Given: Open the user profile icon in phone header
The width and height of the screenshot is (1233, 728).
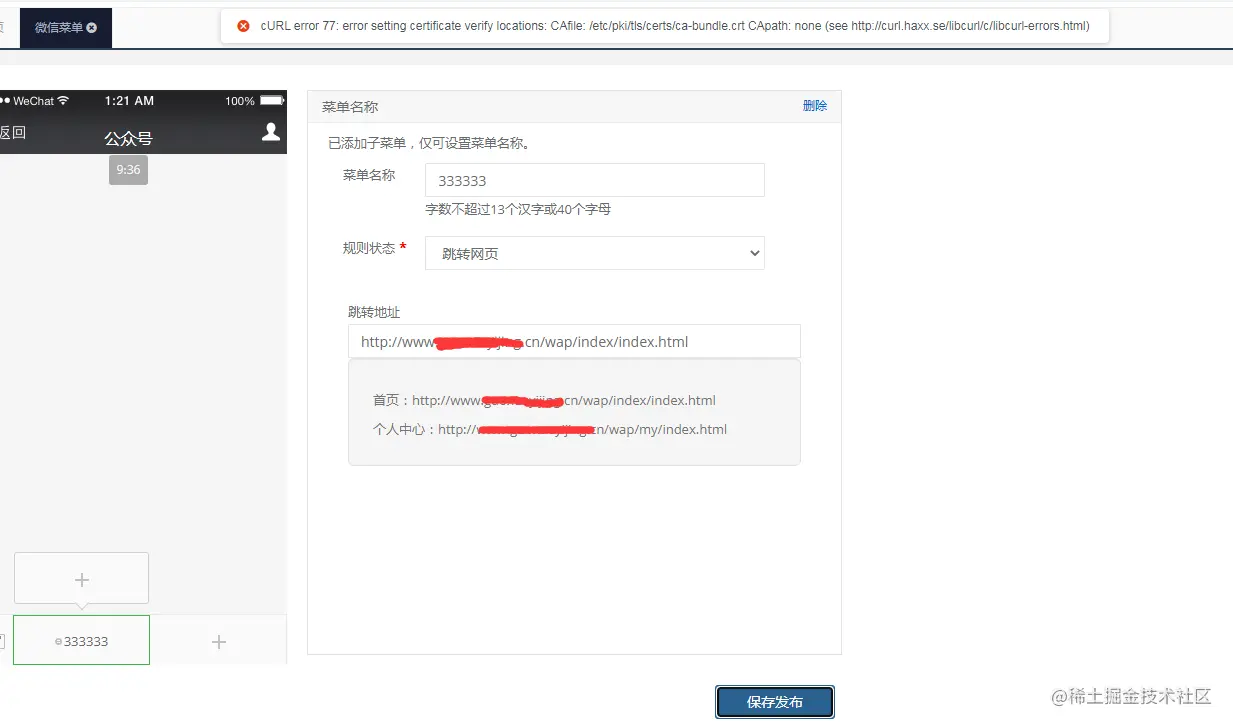Looking at the screenshot, I should coord(271,132).
